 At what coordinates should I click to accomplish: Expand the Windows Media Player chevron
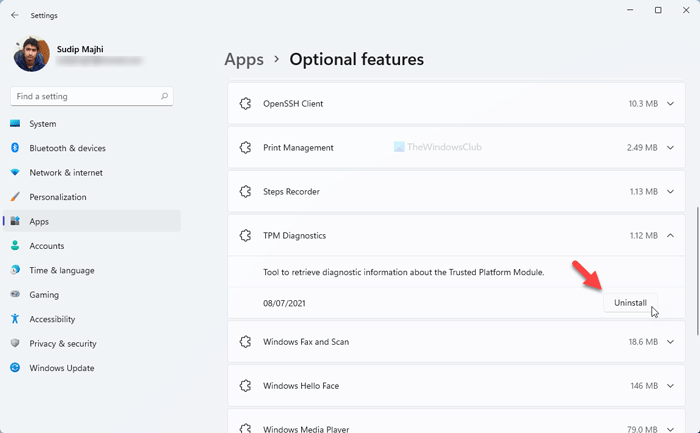click(x=670, y=429)
